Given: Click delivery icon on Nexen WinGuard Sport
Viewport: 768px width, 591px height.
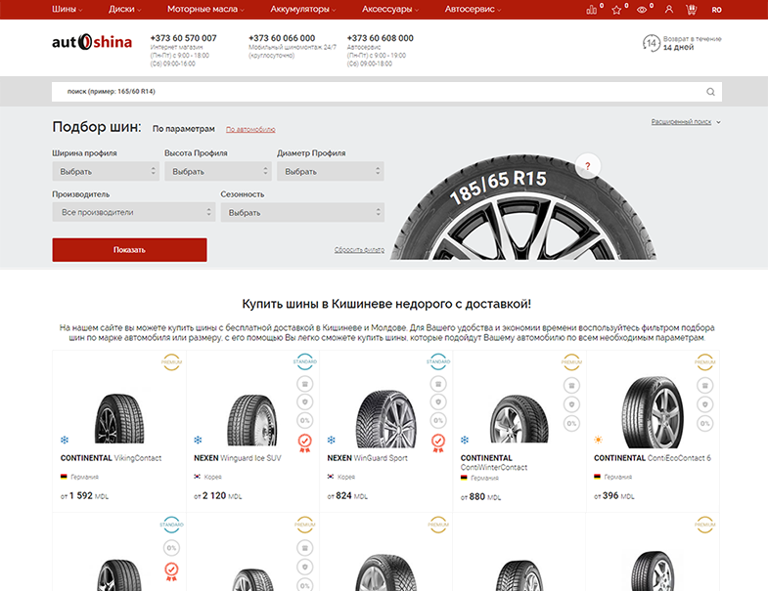Looking at the screenshot, I should coord(438,384).
